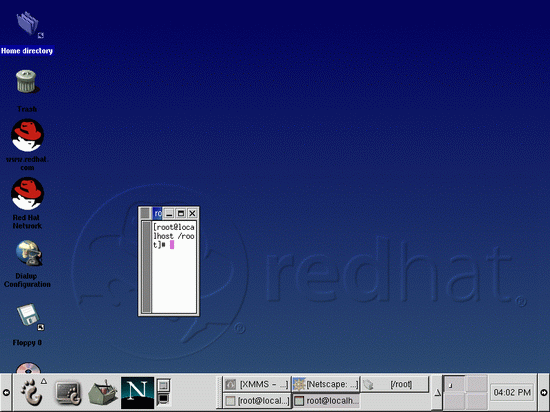Click the lower small monitor panel icon

tap(163, 399)
